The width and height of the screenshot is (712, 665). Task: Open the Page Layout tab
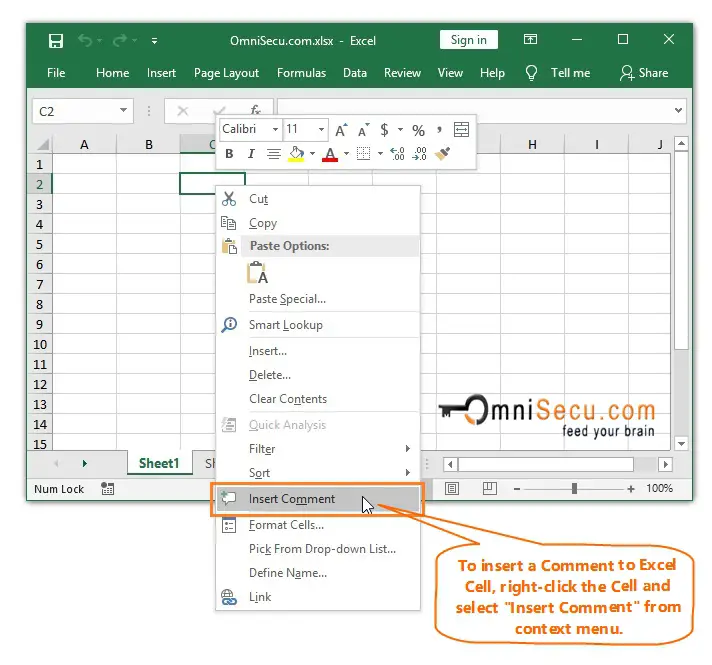226,73
